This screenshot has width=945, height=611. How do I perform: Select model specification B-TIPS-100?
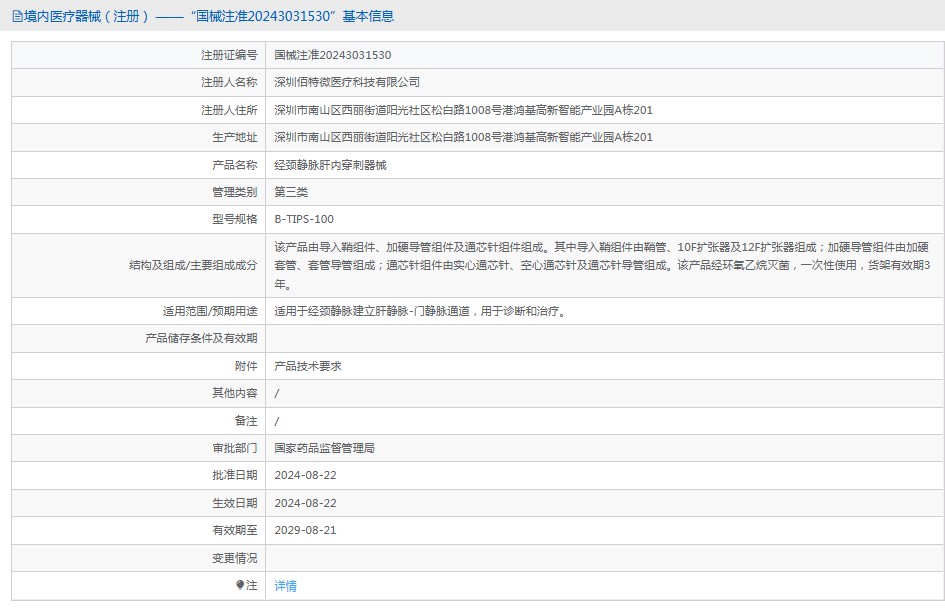click(304, 219)
